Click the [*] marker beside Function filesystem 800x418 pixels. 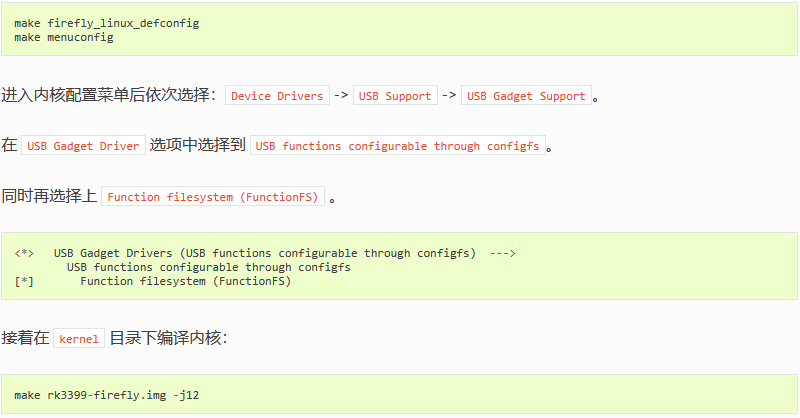coord(24,281)
